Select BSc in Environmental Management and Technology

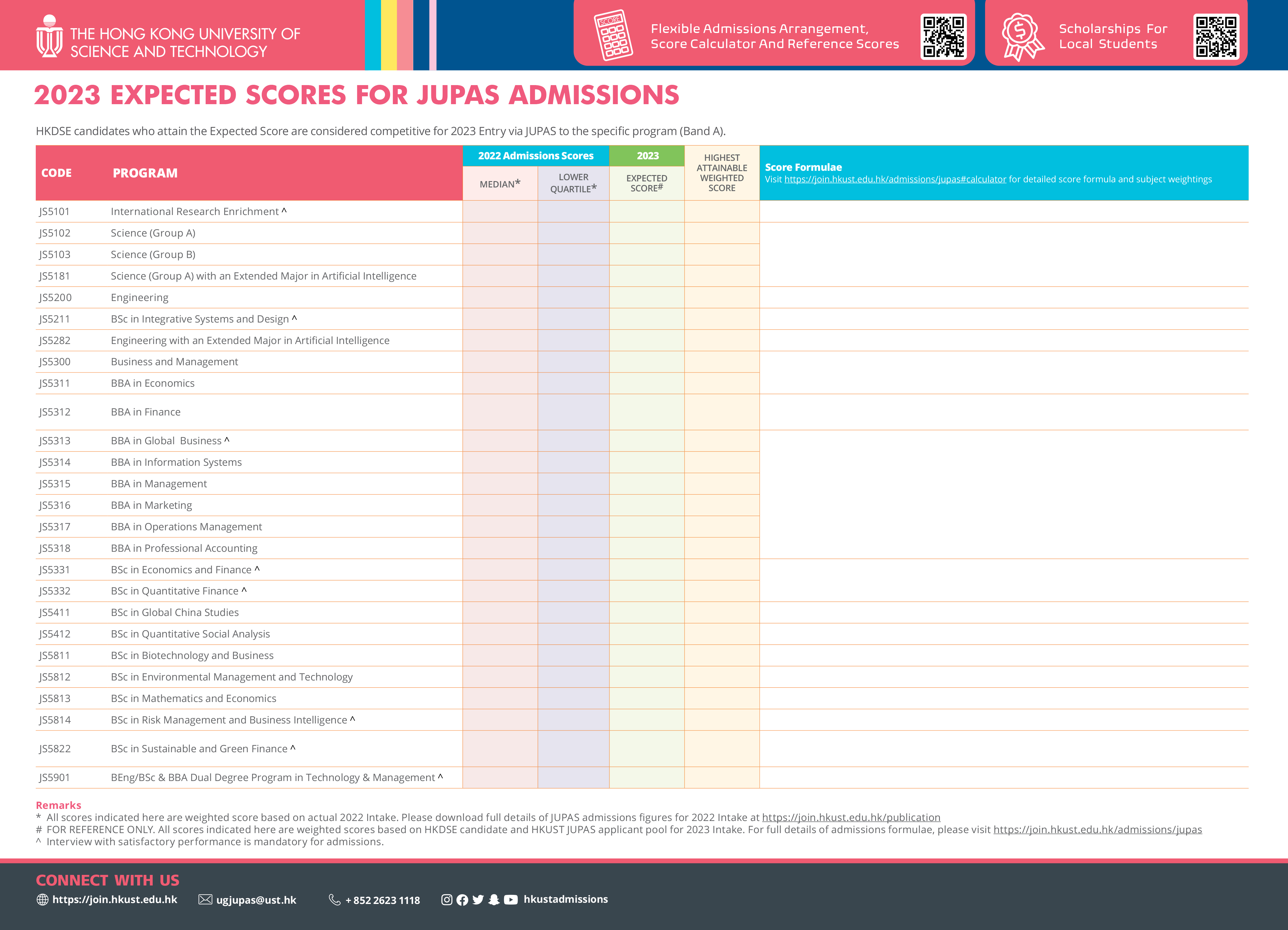pos(642,677)
